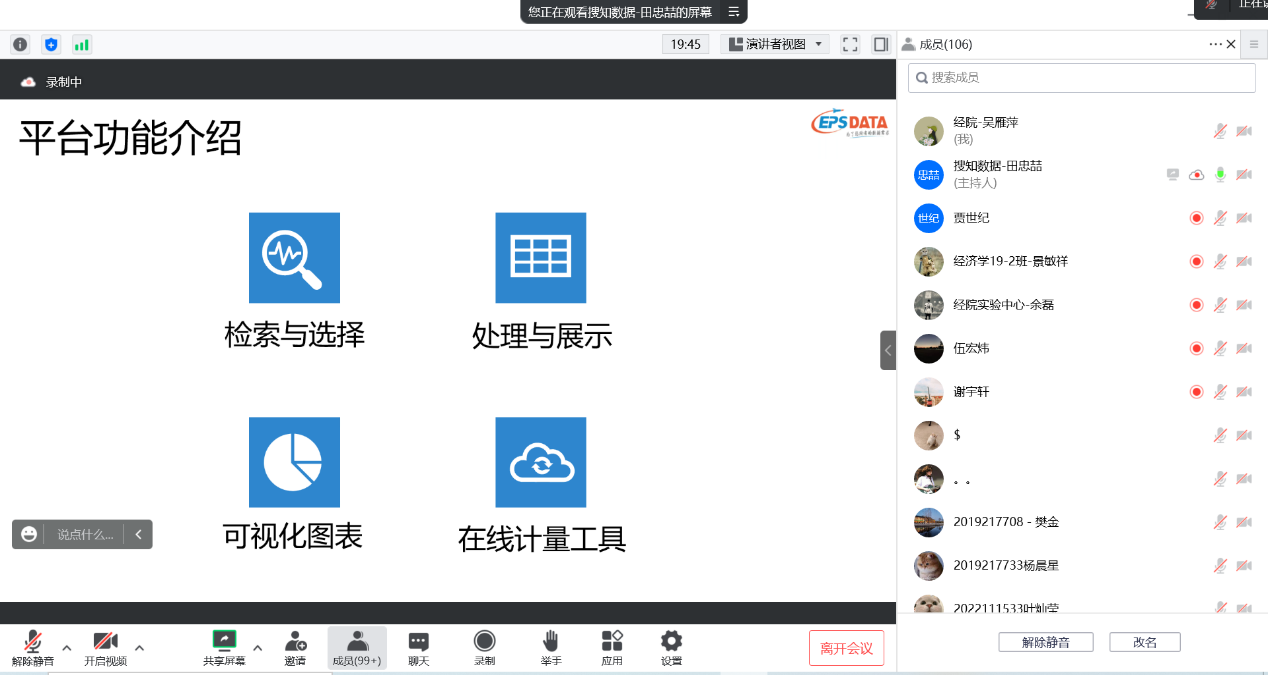The height and width of the screenshot is (675, 1268).
Task: Open the 邀请 (Invite) icon
Action: [295, 647]
